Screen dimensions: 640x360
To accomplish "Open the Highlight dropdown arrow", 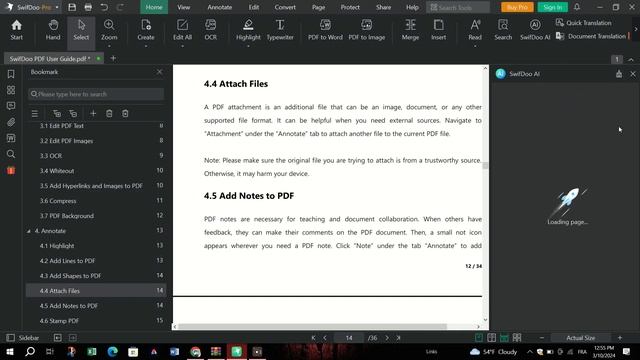I will click(248, 46).
